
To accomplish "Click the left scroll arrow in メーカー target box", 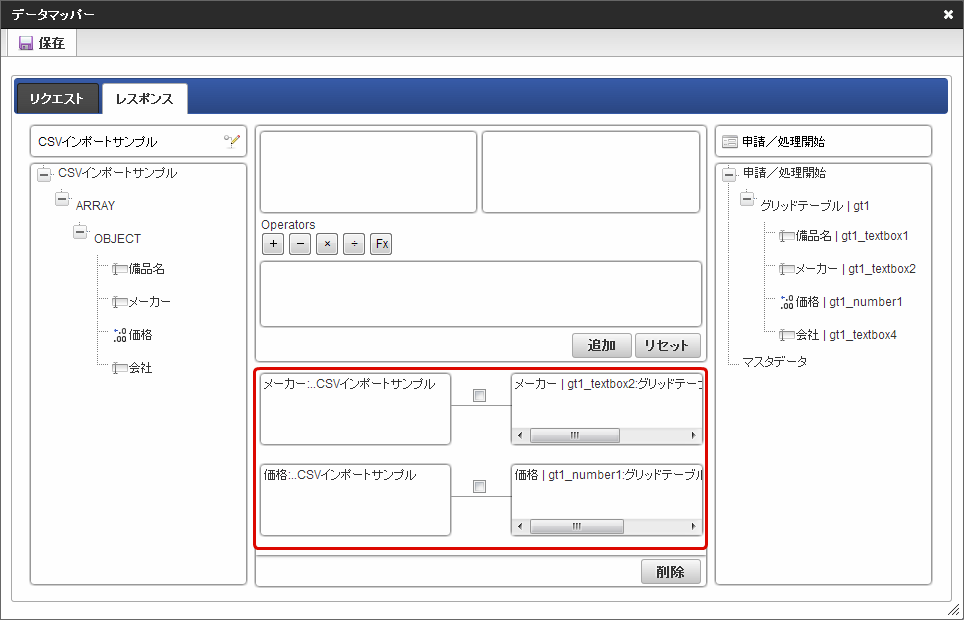I will tap(520, 435).
